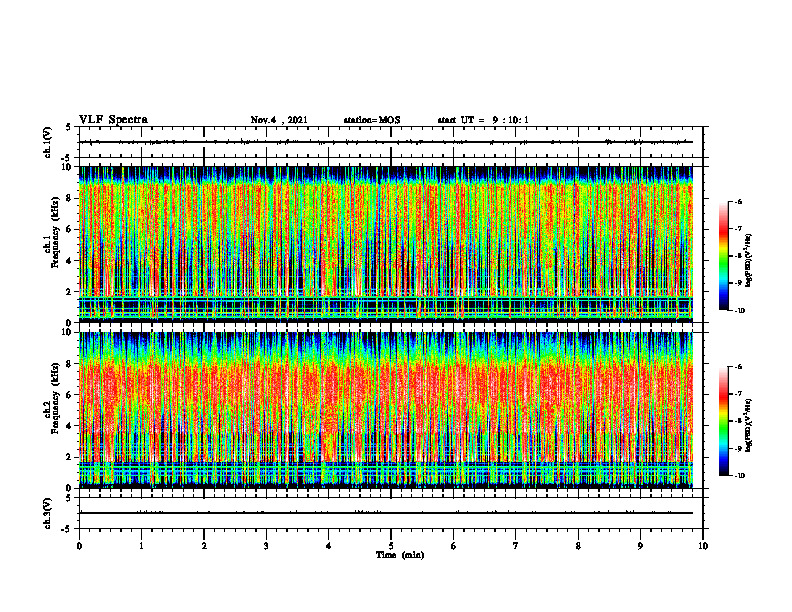Click the ch.1 color bar's log(PSD) label

[749, 261]
